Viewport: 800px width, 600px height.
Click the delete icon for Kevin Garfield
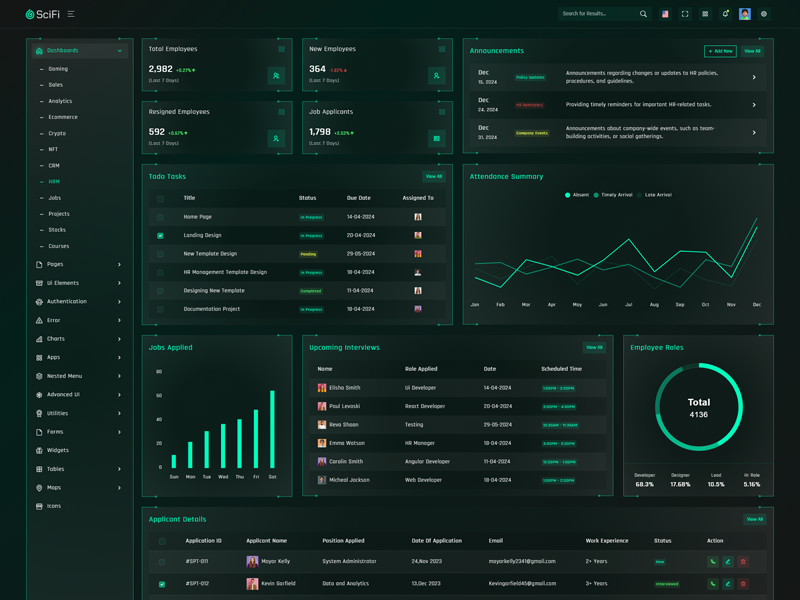743,584
